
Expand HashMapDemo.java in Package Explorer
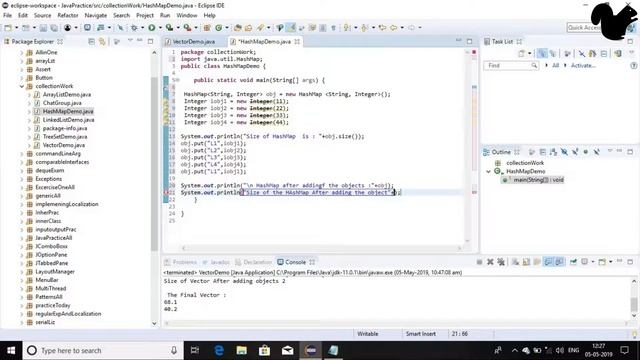click(29, 111)
